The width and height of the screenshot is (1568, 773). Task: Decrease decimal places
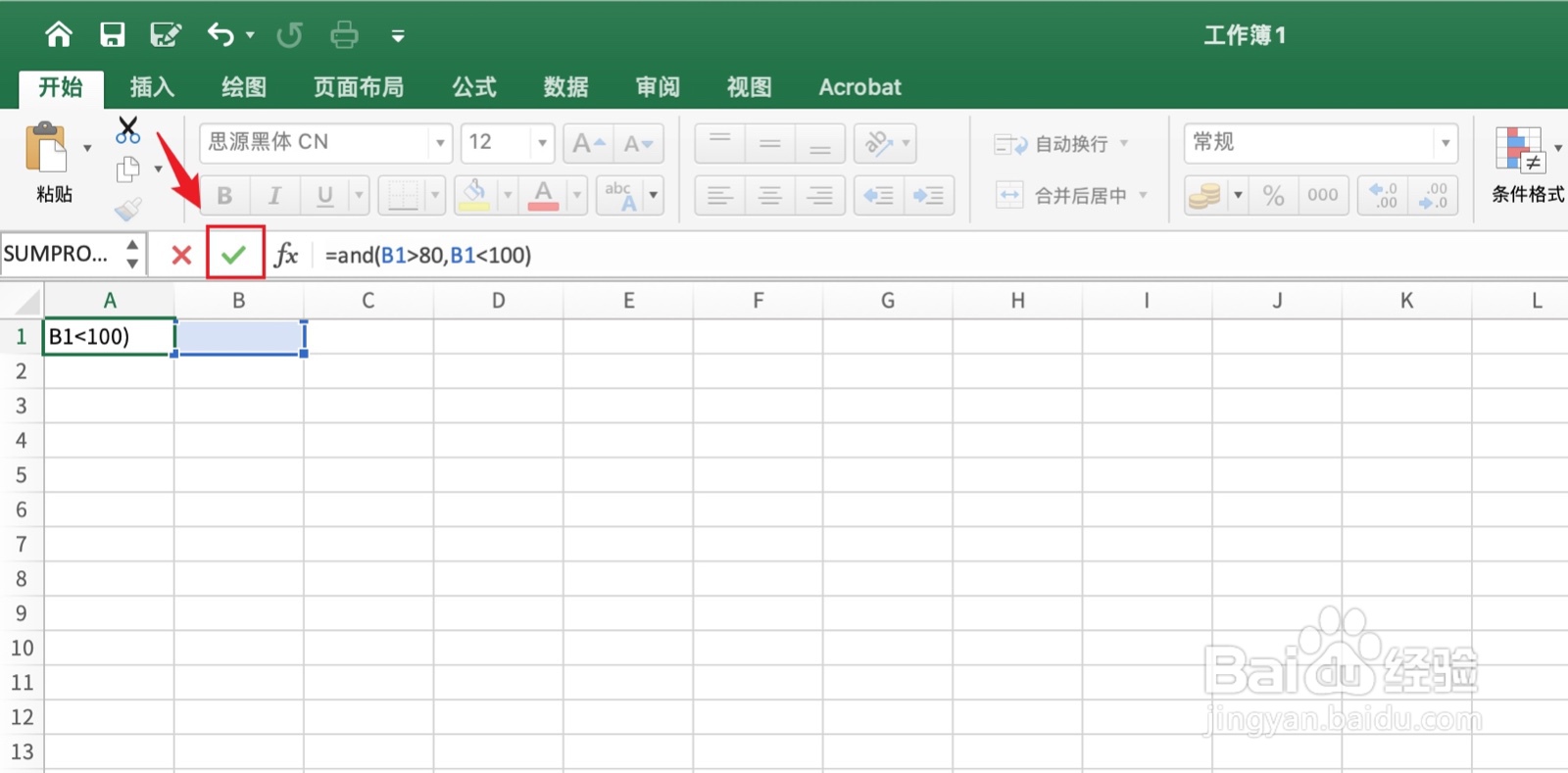(1433, 196)
